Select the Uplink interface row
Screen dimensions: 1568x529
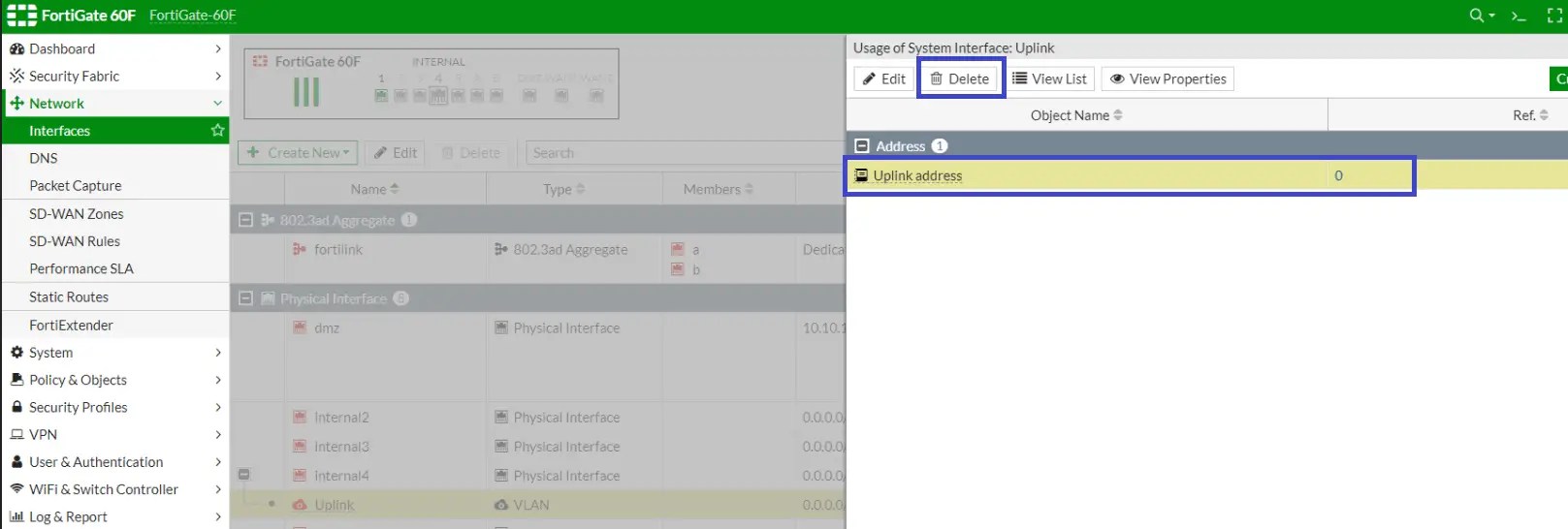point(538,505)
